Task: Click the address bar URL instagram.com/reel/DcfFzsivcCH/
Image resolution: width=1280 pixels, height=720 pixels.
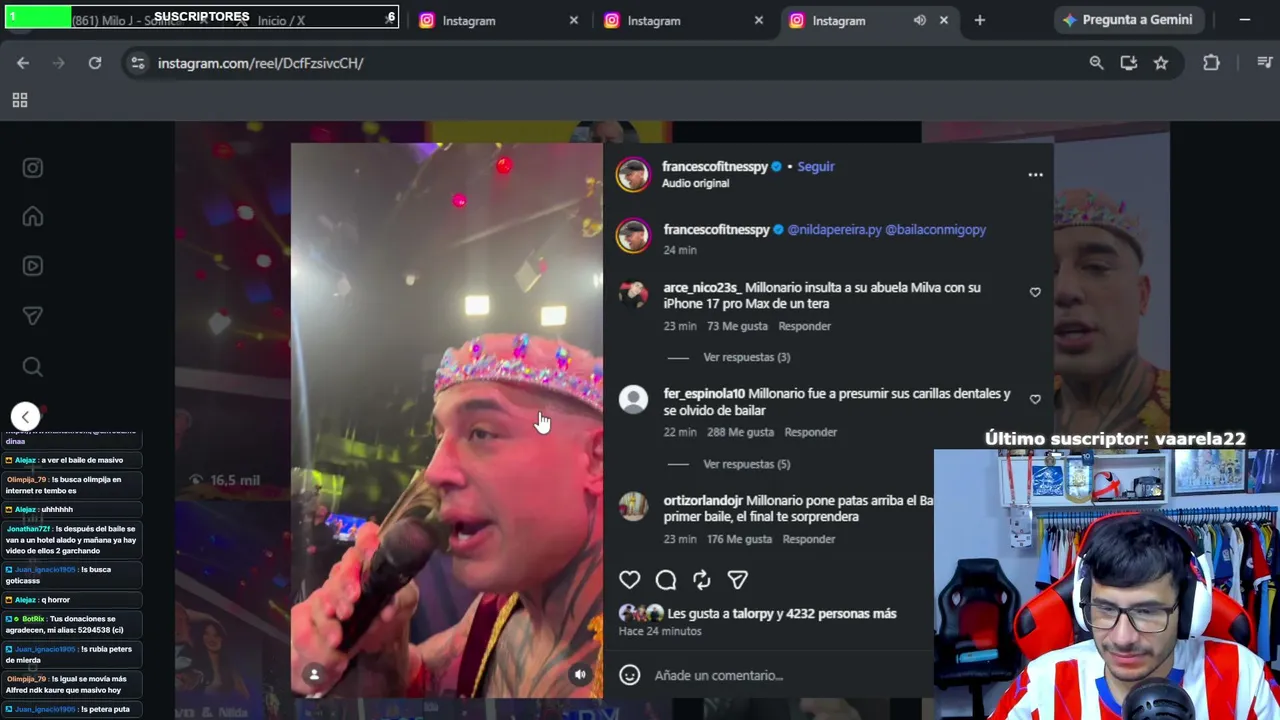Action: tap(261, 63)
